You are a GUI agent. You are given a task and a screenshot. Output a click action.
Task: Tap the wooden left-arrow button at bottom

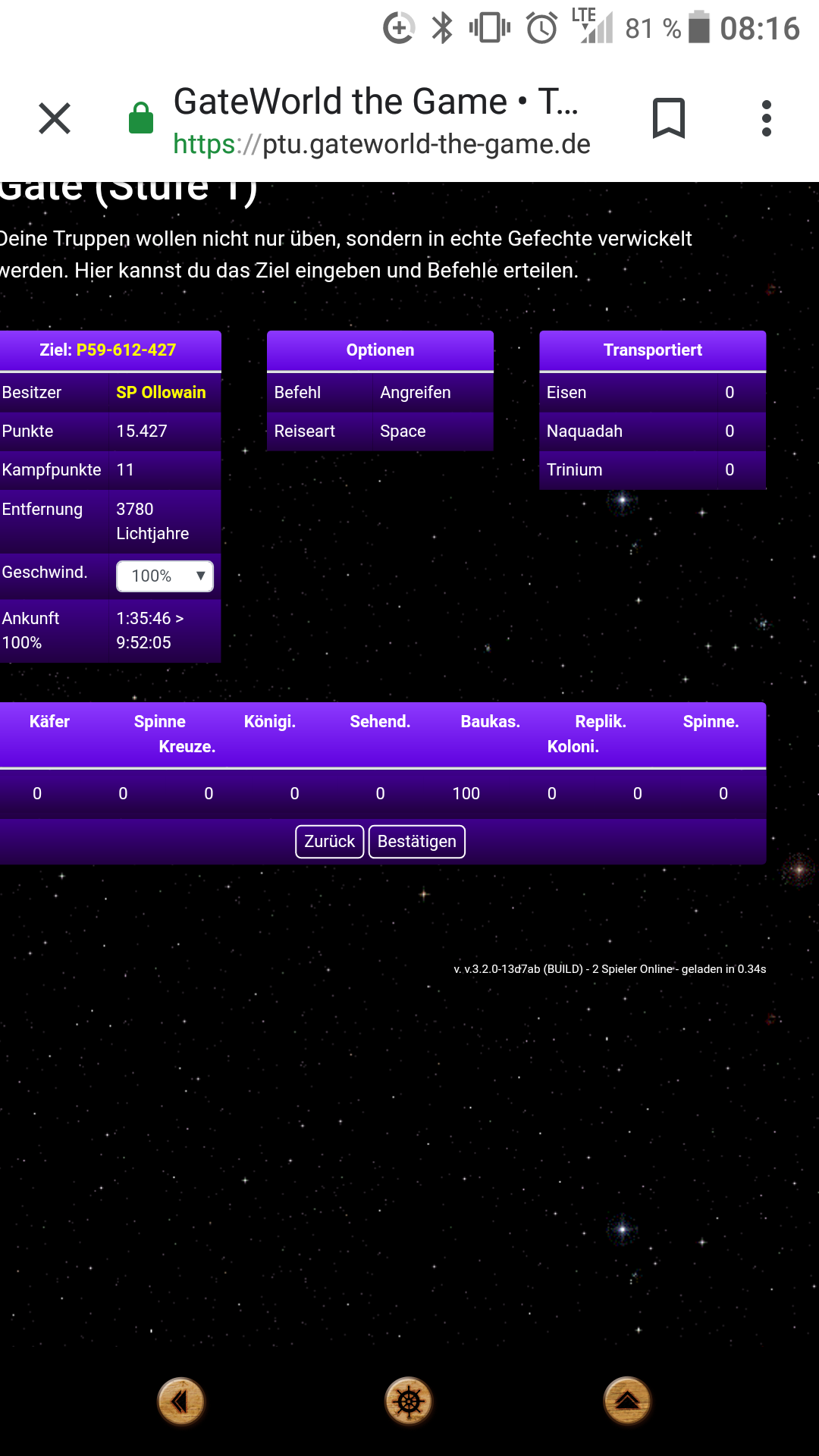click(x=180, y=1401)
